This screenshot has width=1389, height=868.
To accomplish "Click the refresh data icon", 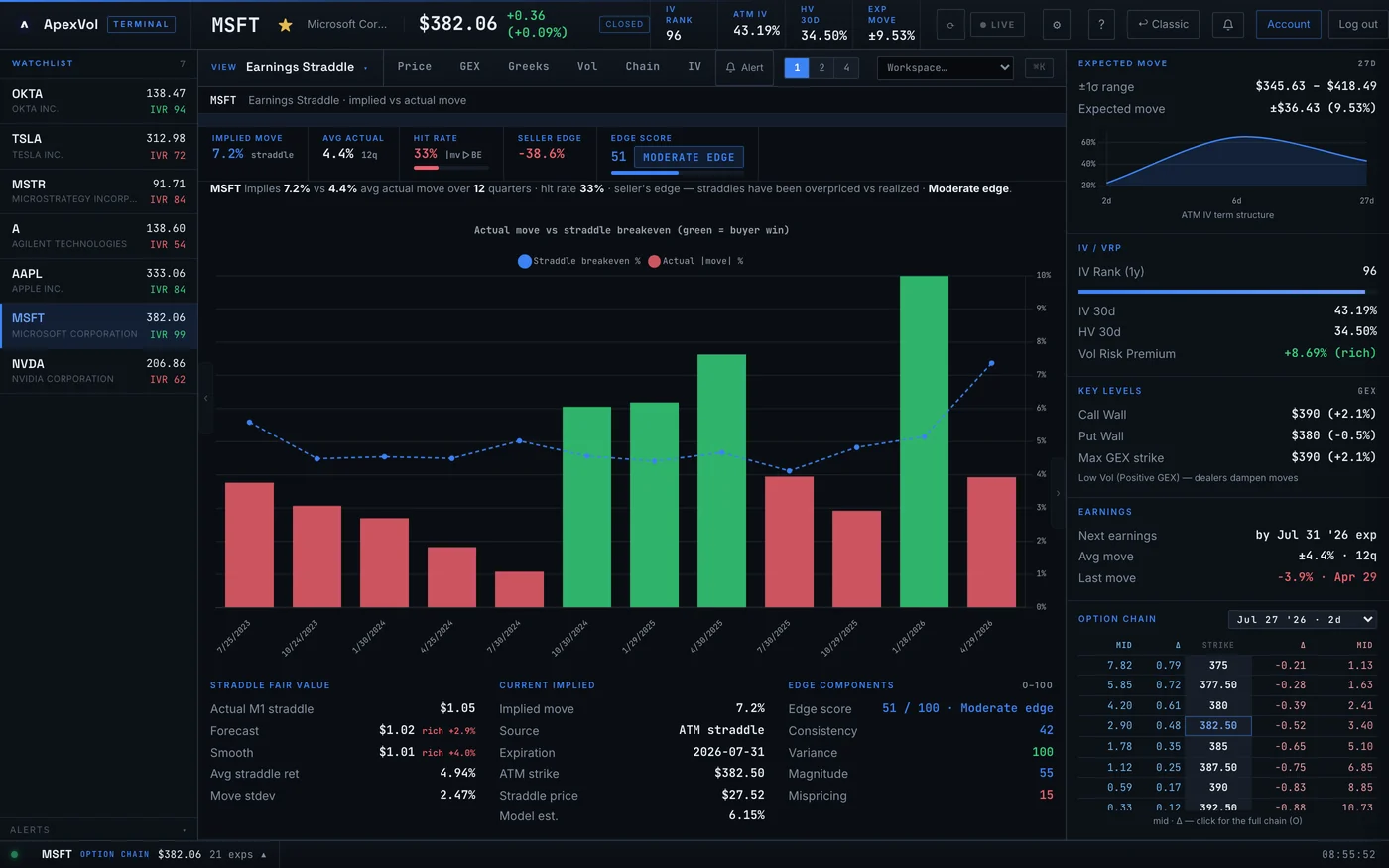I will point(950,25).
